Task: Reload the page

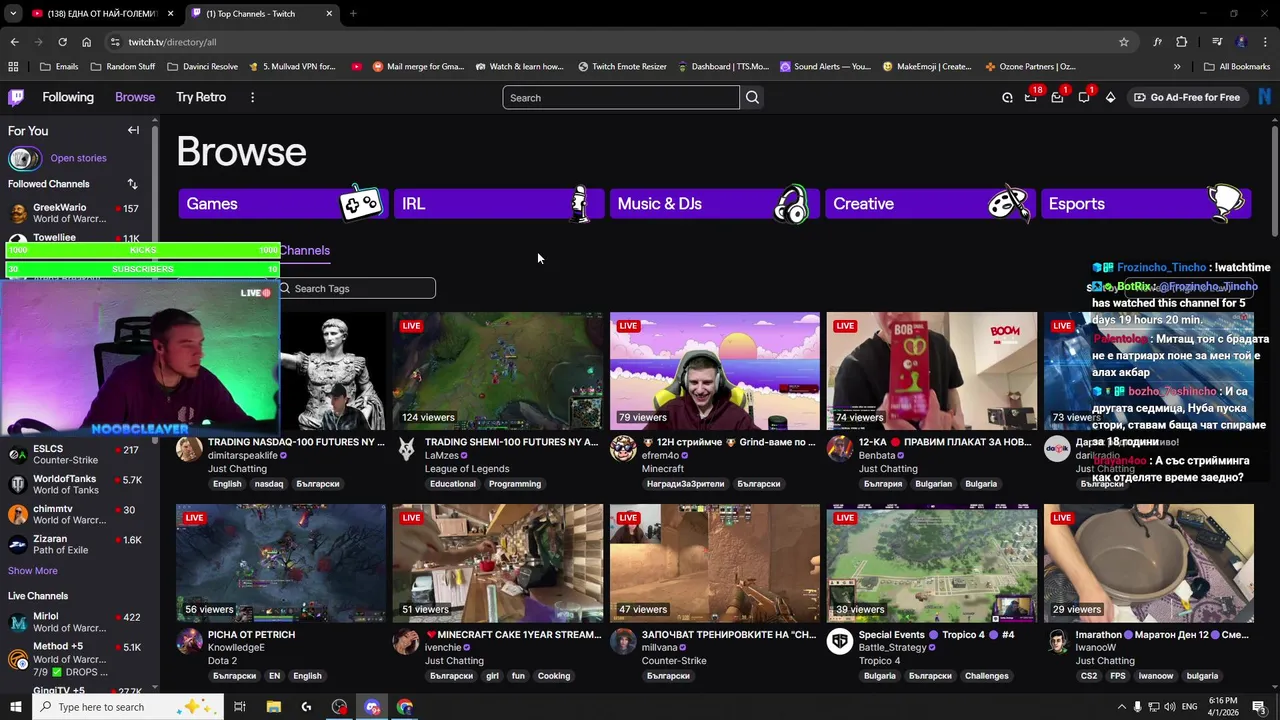Action: click(62, 42)
